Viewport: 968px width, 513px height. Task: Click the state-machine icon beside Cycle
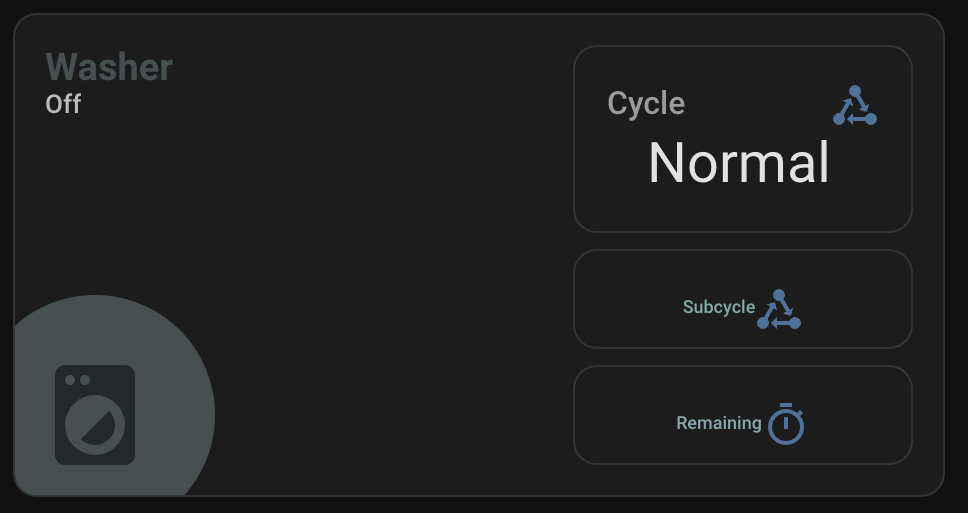point(854,106)
